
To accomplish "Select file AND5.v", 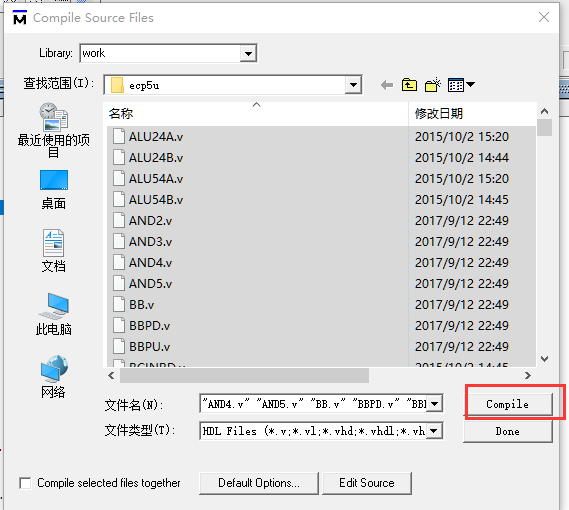I will pos(151,284).
